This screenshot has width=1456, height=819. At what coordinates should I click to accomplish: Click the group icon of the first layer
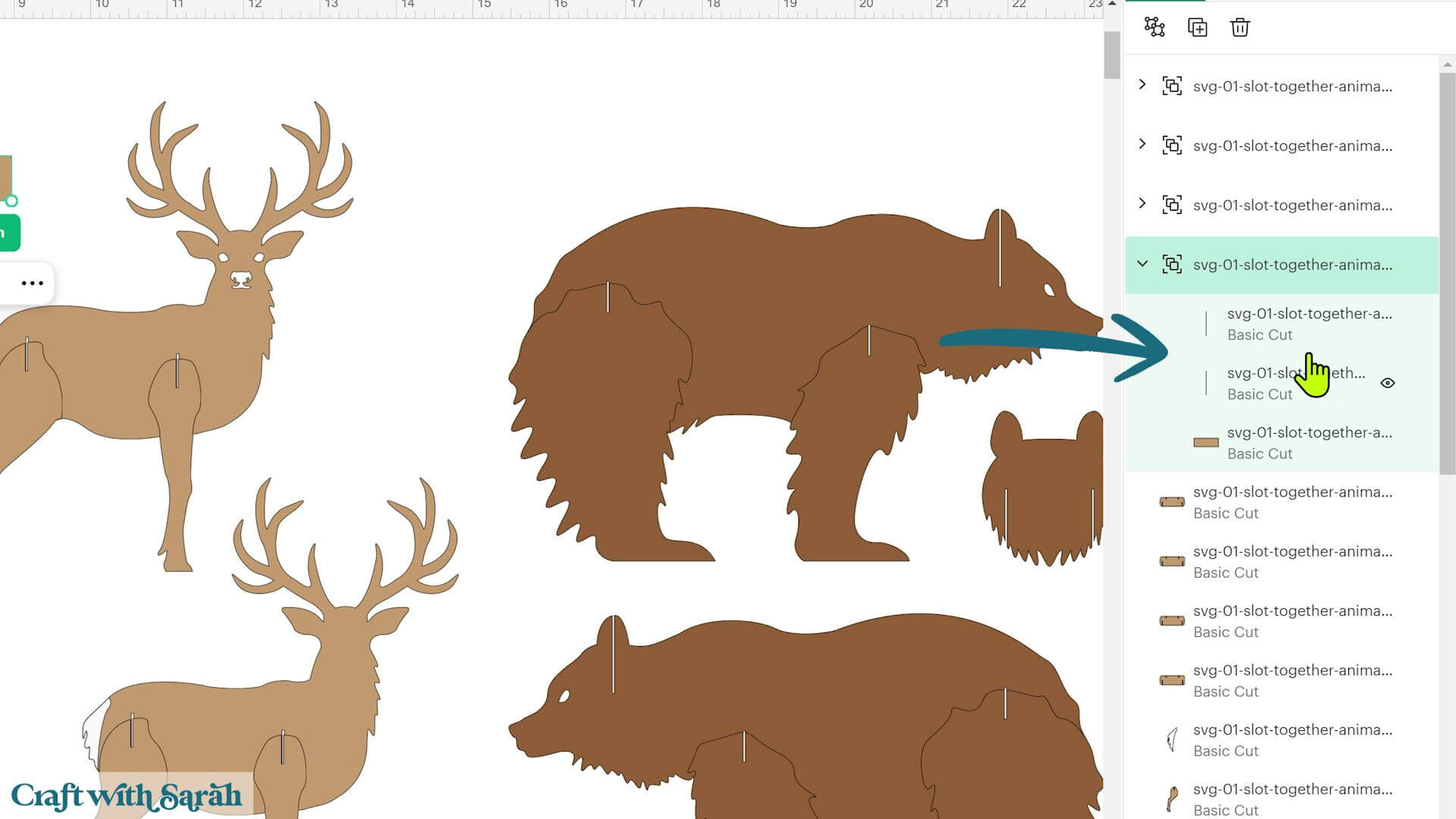(1172, 86)
